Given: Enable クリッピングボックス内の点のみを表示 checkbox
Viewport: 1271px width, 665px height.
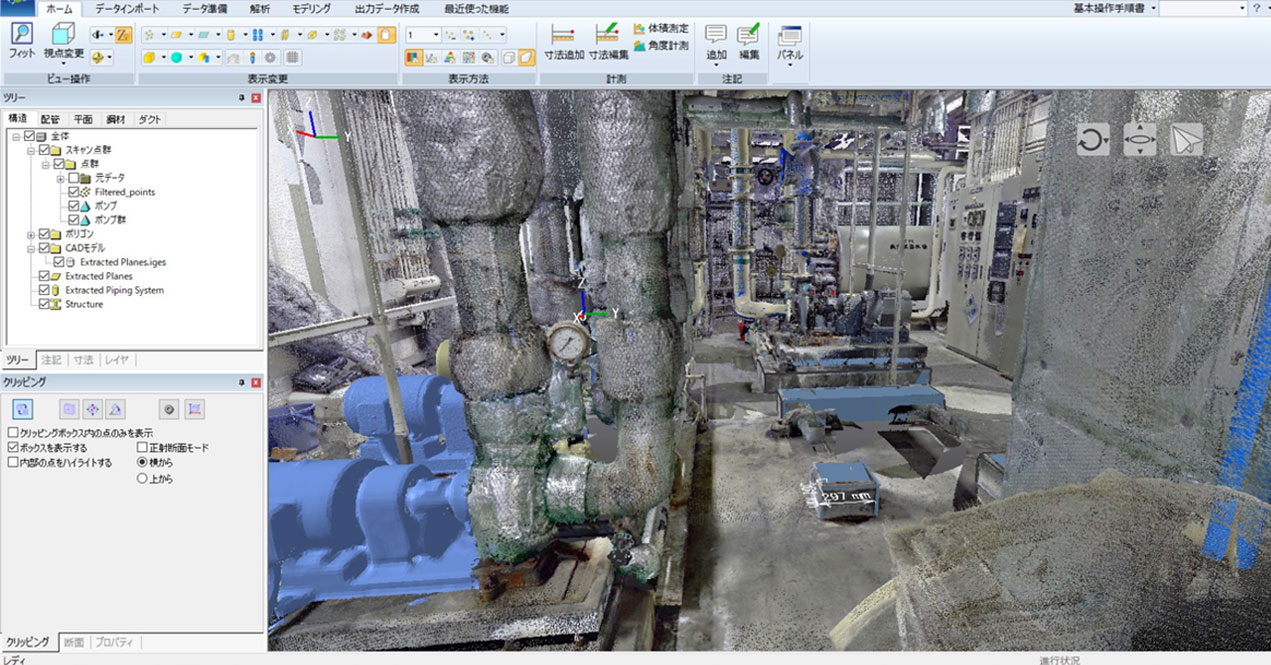Looking at the screenshot, I should (12, 433).
